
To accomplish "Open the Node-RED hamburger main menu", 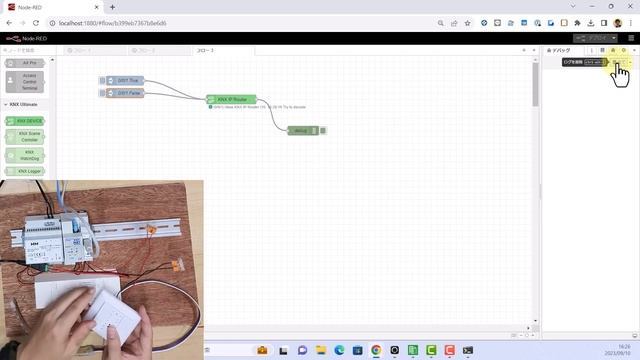I will click(x=631, y=38).
